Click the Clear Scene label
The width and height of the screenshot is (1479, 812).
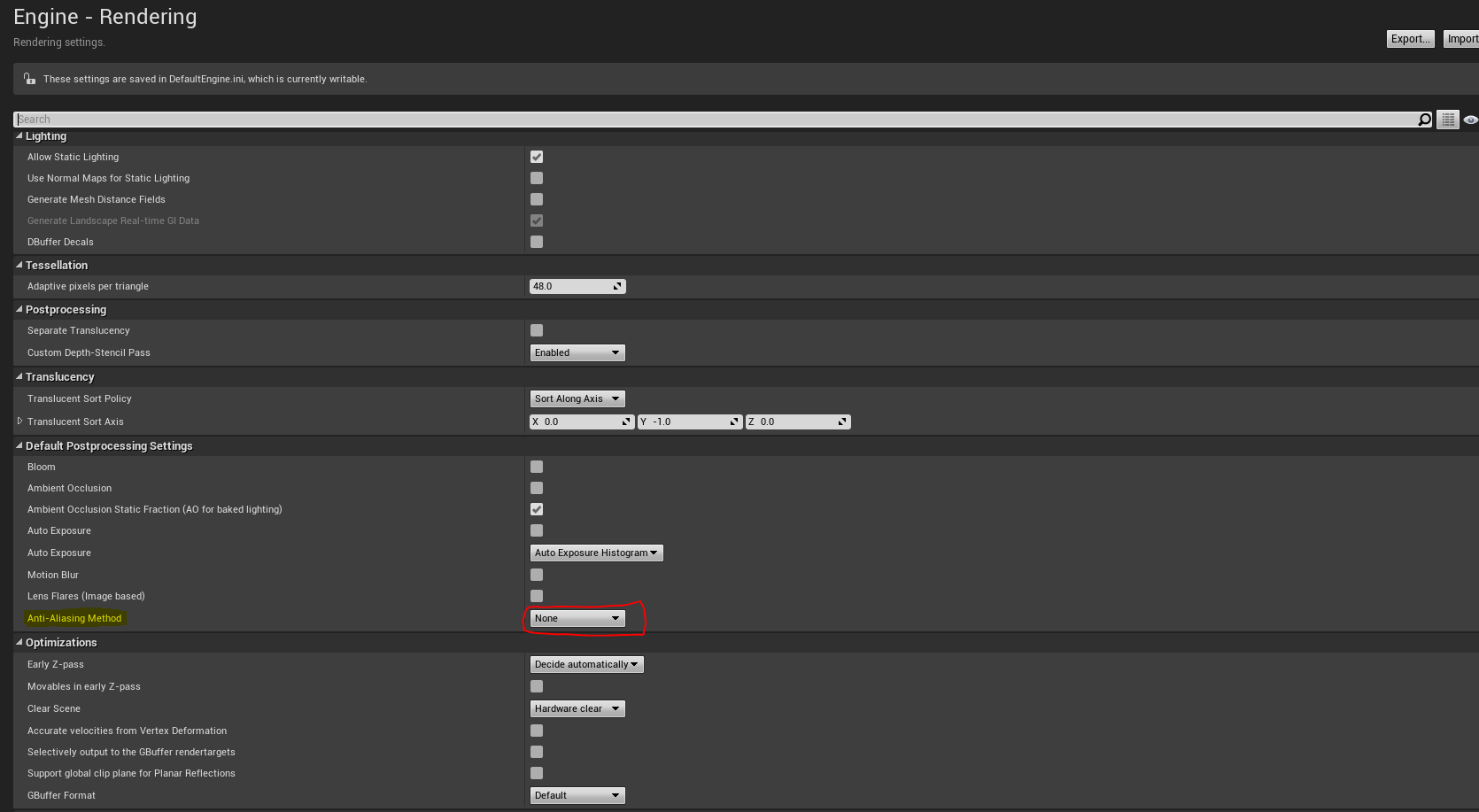tap(54, 708)
